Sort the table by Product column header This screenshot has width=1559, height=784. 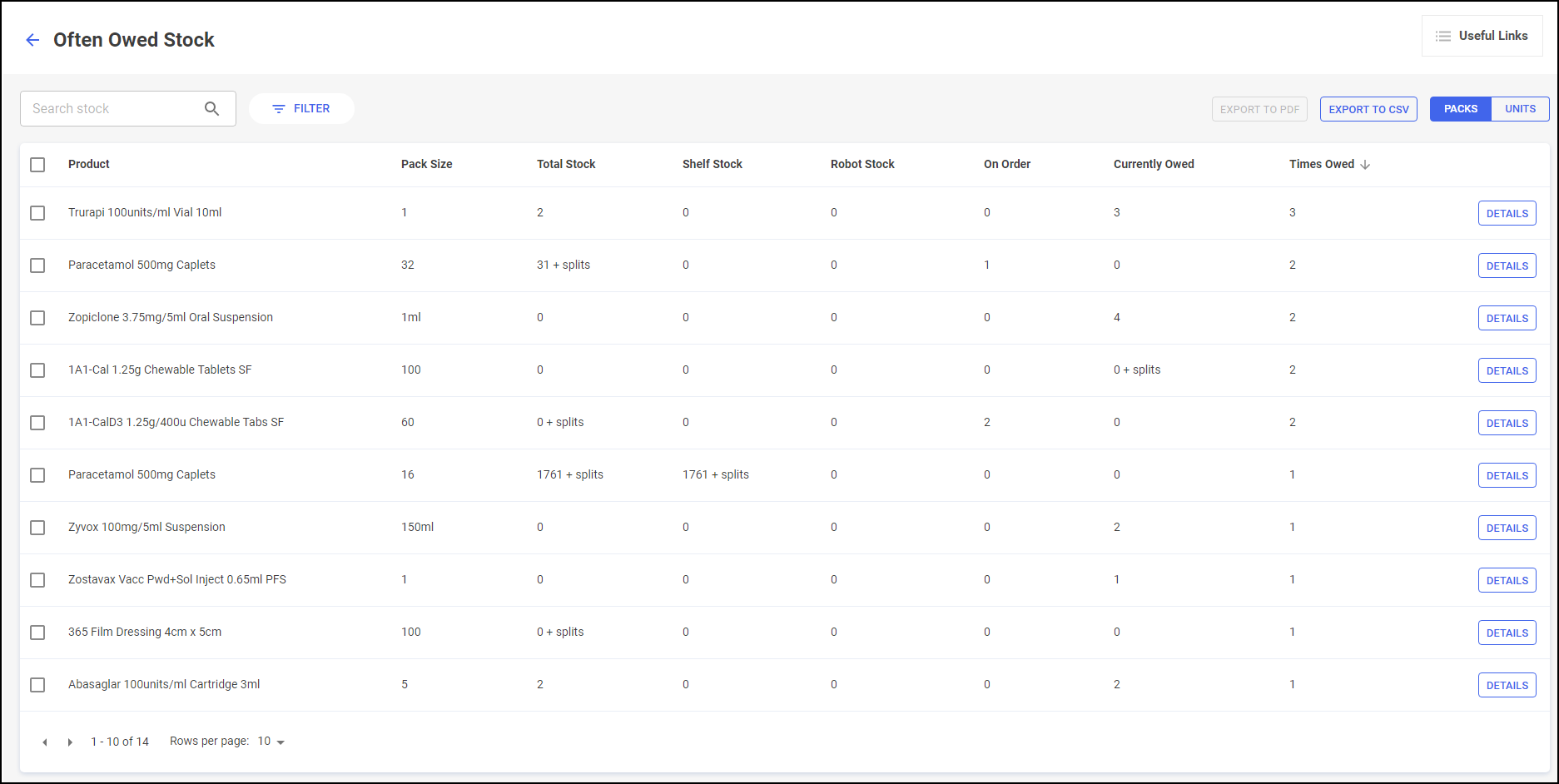pyautogui.click(x=89, y=164)
